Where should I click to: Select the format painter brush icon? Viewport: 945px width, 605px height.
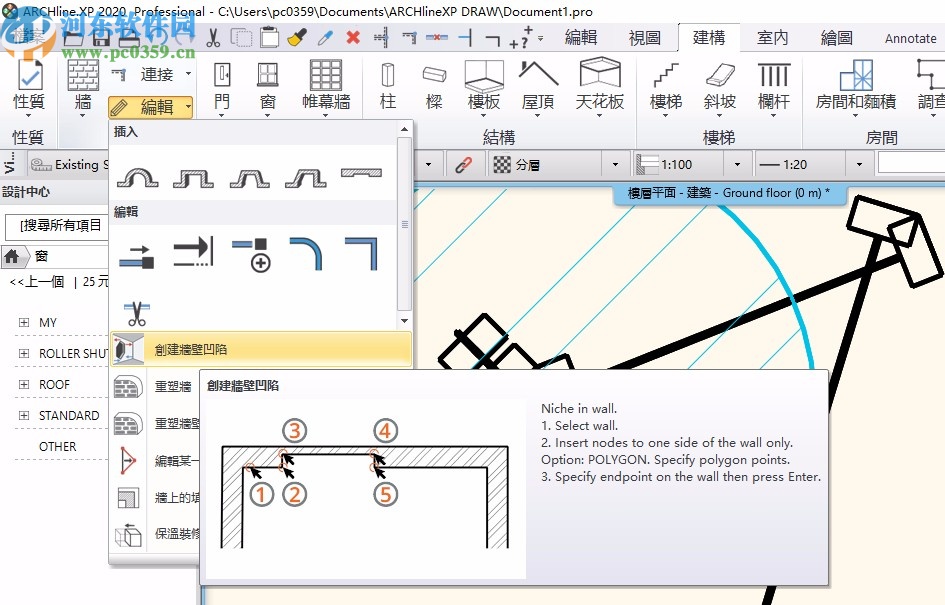click(297, 38)
